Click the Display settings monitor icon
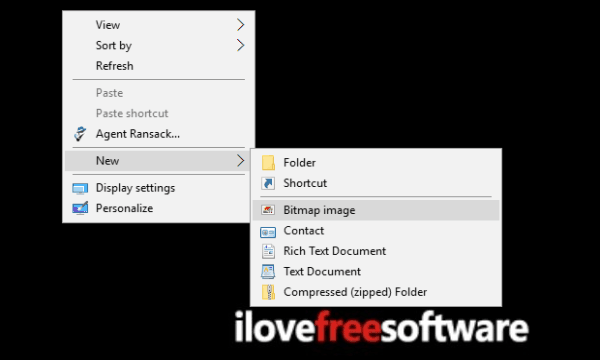 pyautogui.click(x=80, y=188)
